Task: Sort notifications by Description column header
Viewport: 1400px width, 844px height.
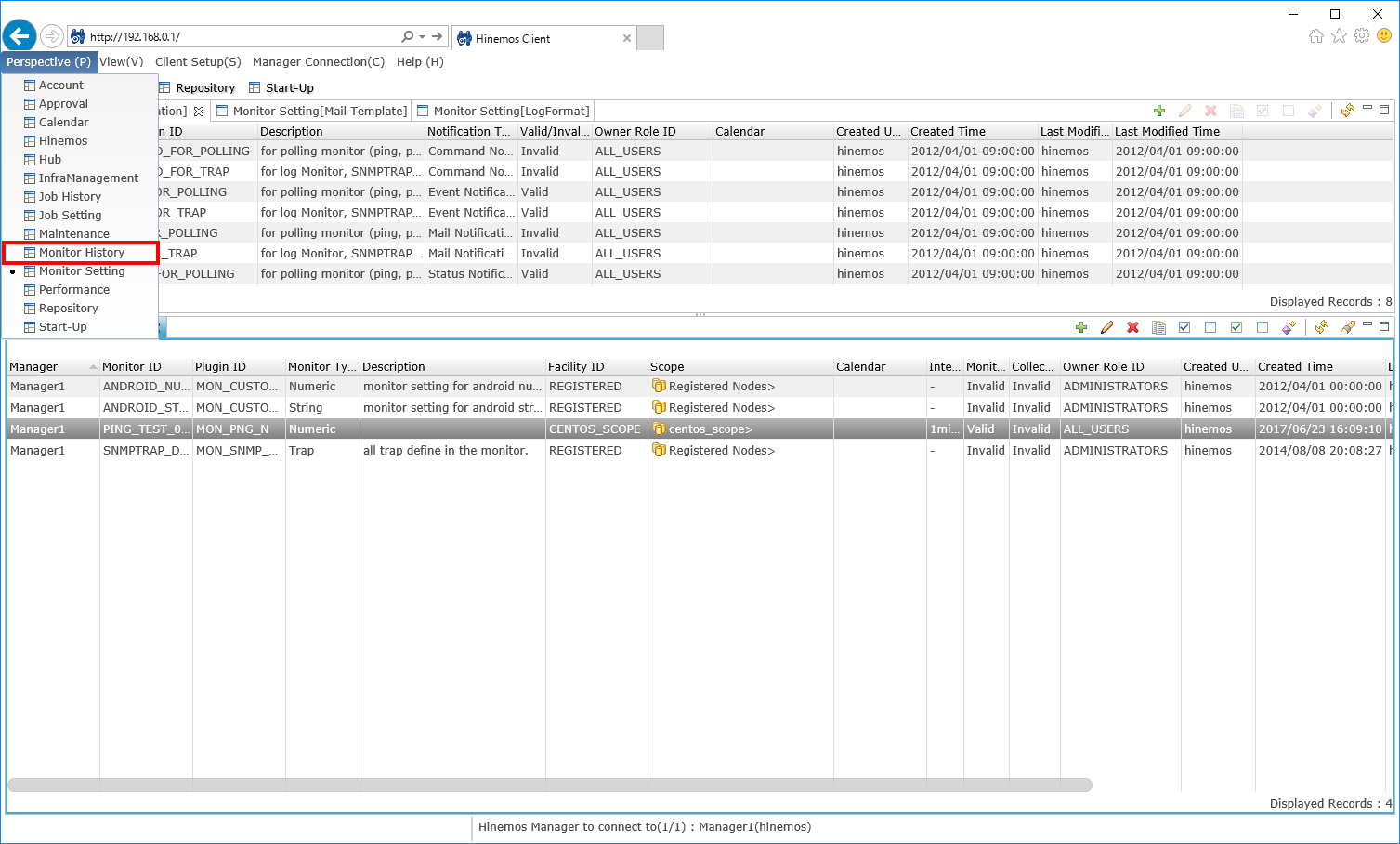Action: [x=341, y=132]
